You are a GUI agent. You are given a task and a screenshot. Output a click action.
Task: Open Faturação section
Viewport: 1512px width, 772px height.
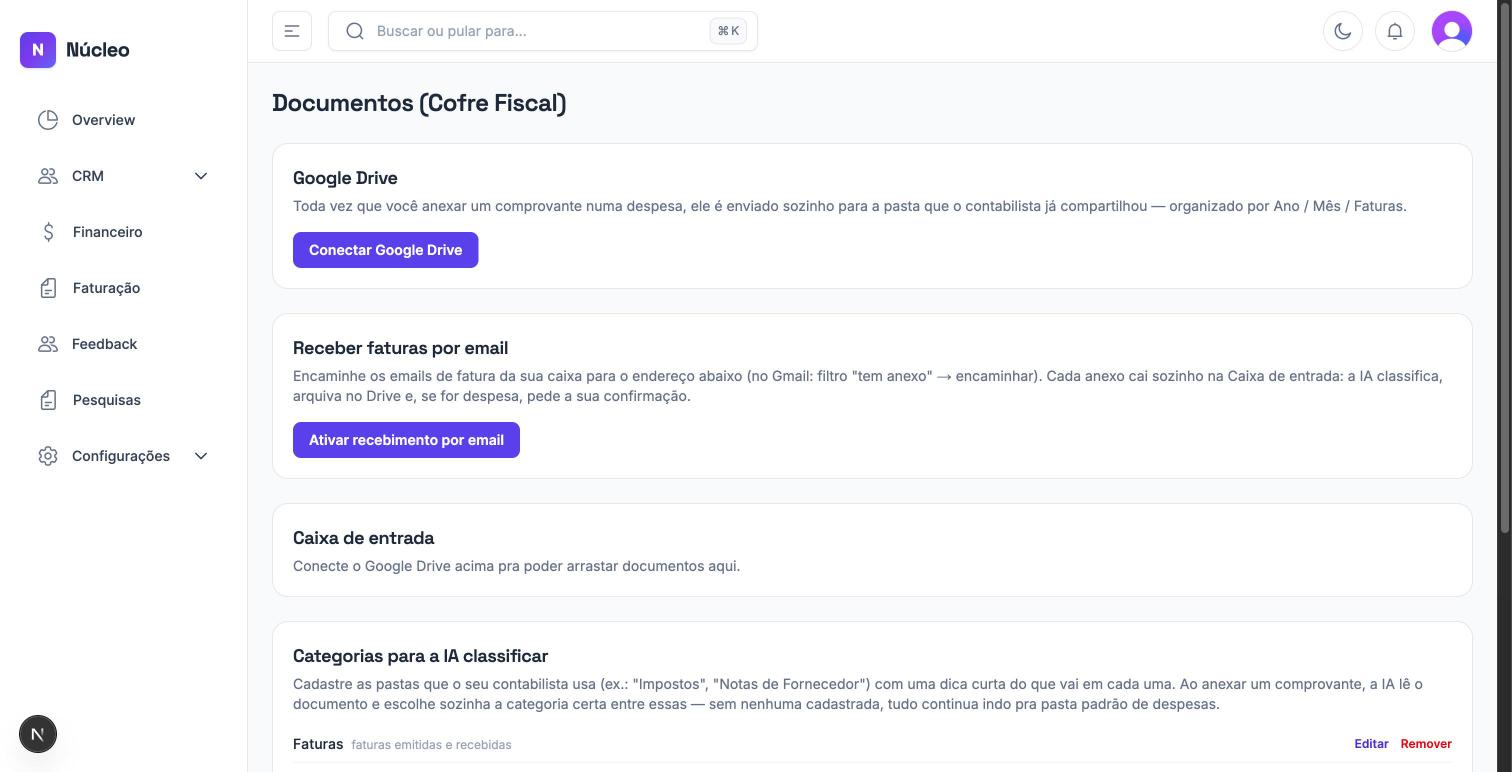[124, 288]
